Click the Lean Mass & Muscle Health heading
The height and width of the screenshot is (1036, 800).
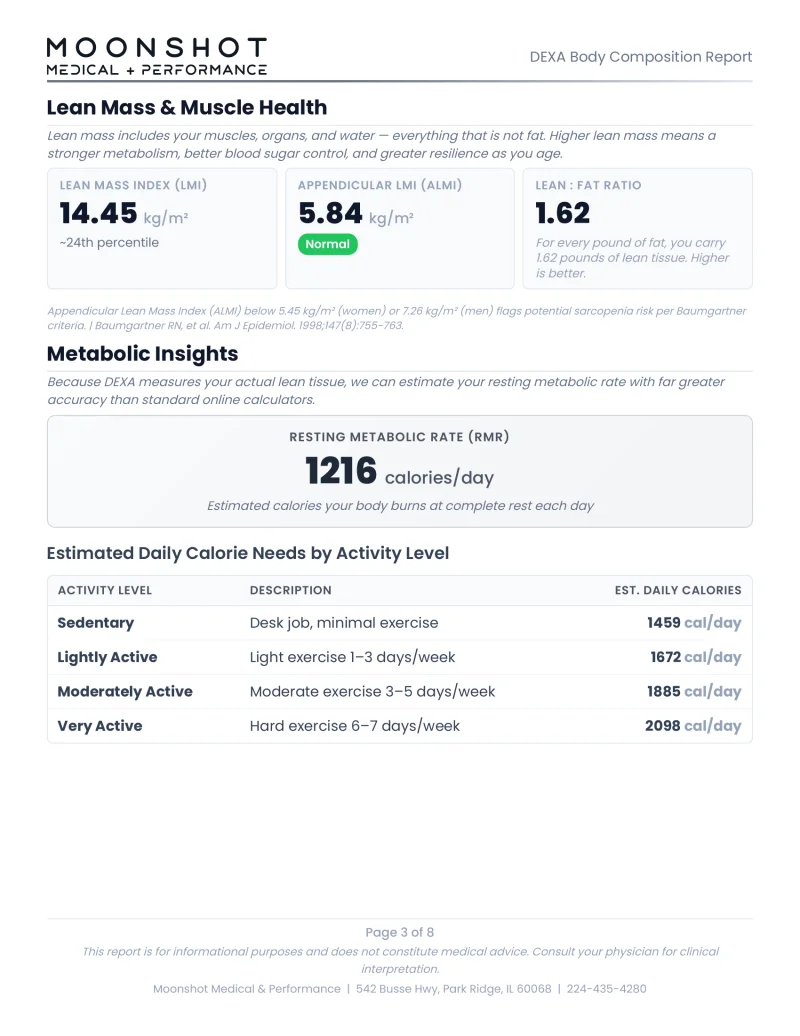[x=187, y=108]
